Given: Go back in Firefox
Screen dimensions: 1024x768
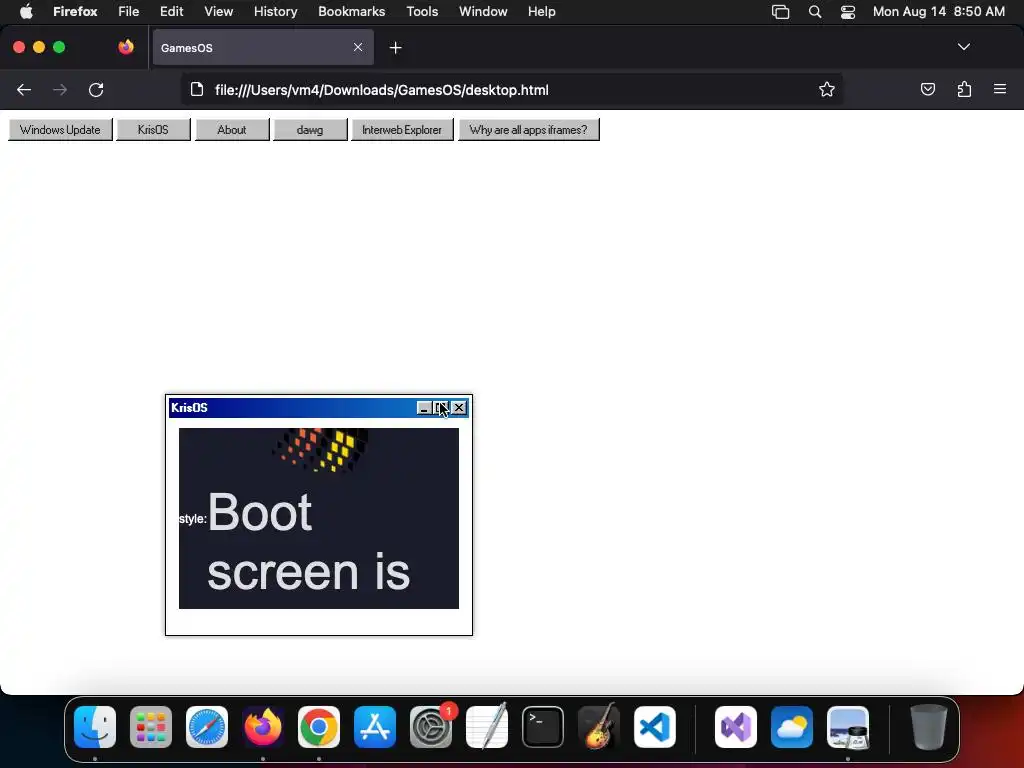Looking at the screenshot, I should pyautogui.click(x=24, y=90).
